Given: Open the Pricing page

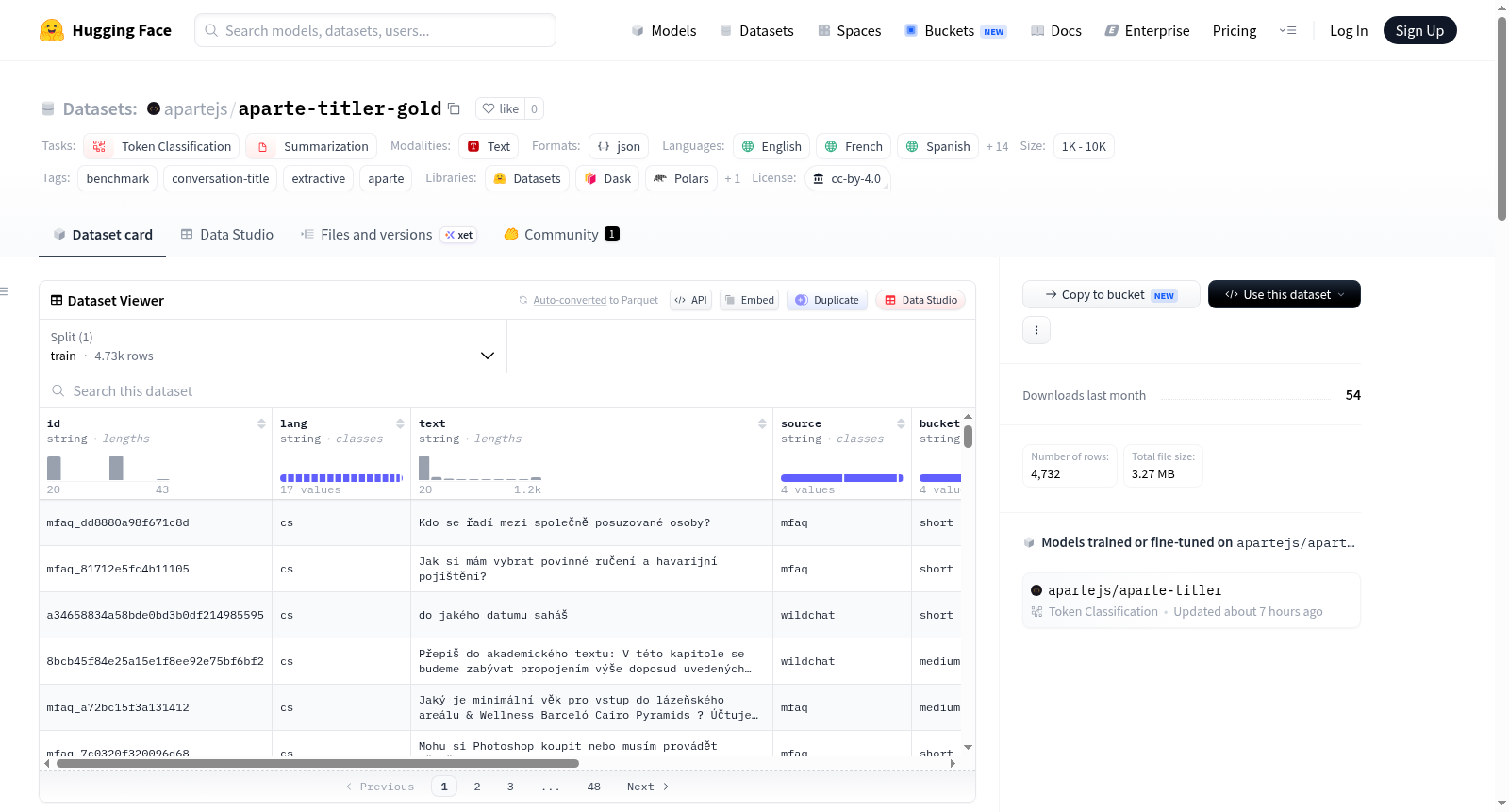Looking at the screenshot, I should point(1235,30).
